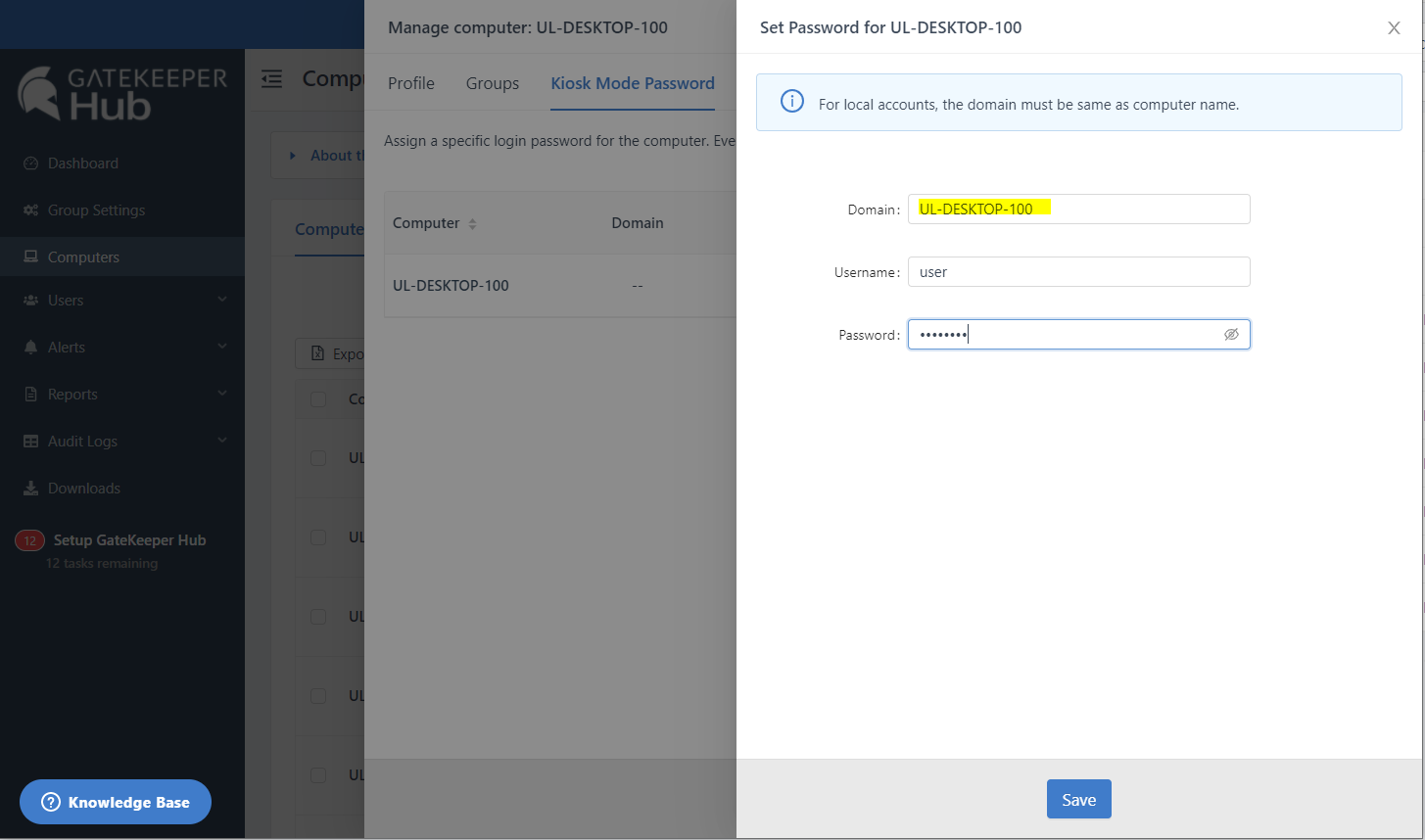The image size is (1425, 840).
Task: Click the Downloads icon in sidebar
Action: click(30, 489)
